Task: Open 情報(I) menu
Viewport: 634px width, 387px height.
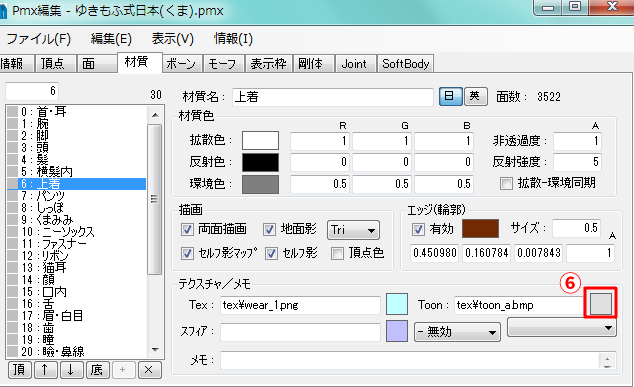Action: [x=233, y=39]
